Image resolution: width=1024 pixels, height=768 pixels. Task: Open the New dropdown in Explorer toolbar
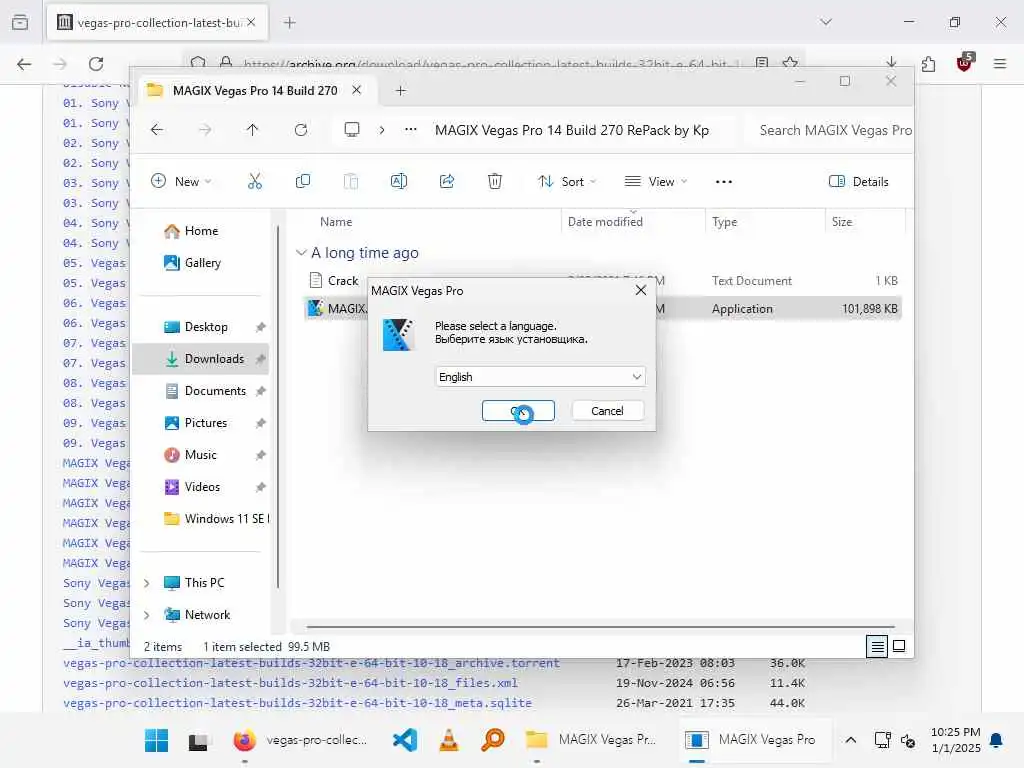click(x=182, y=182)
